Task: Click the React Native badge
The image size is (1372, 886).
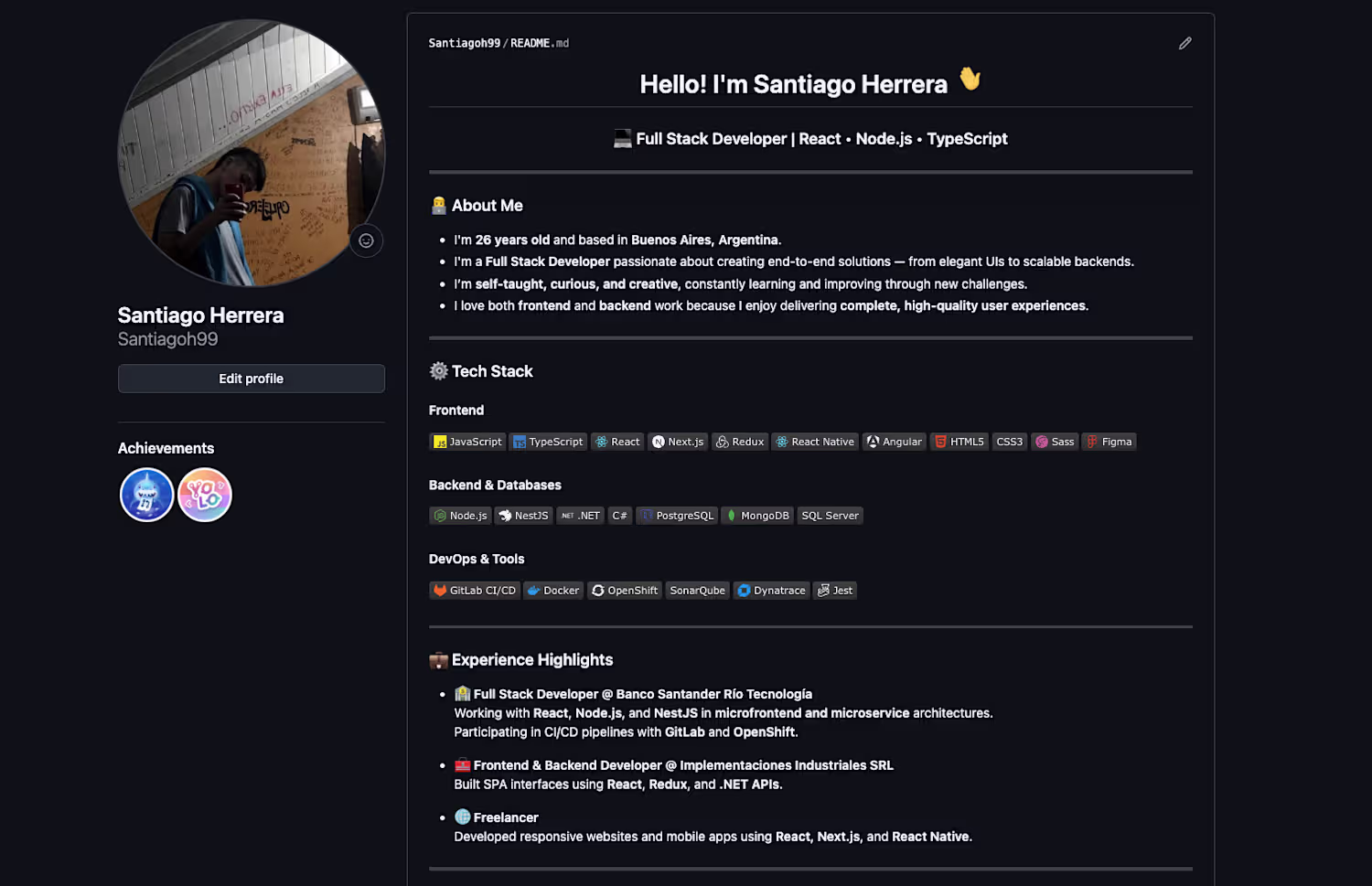Action: (x=815, y=442)
